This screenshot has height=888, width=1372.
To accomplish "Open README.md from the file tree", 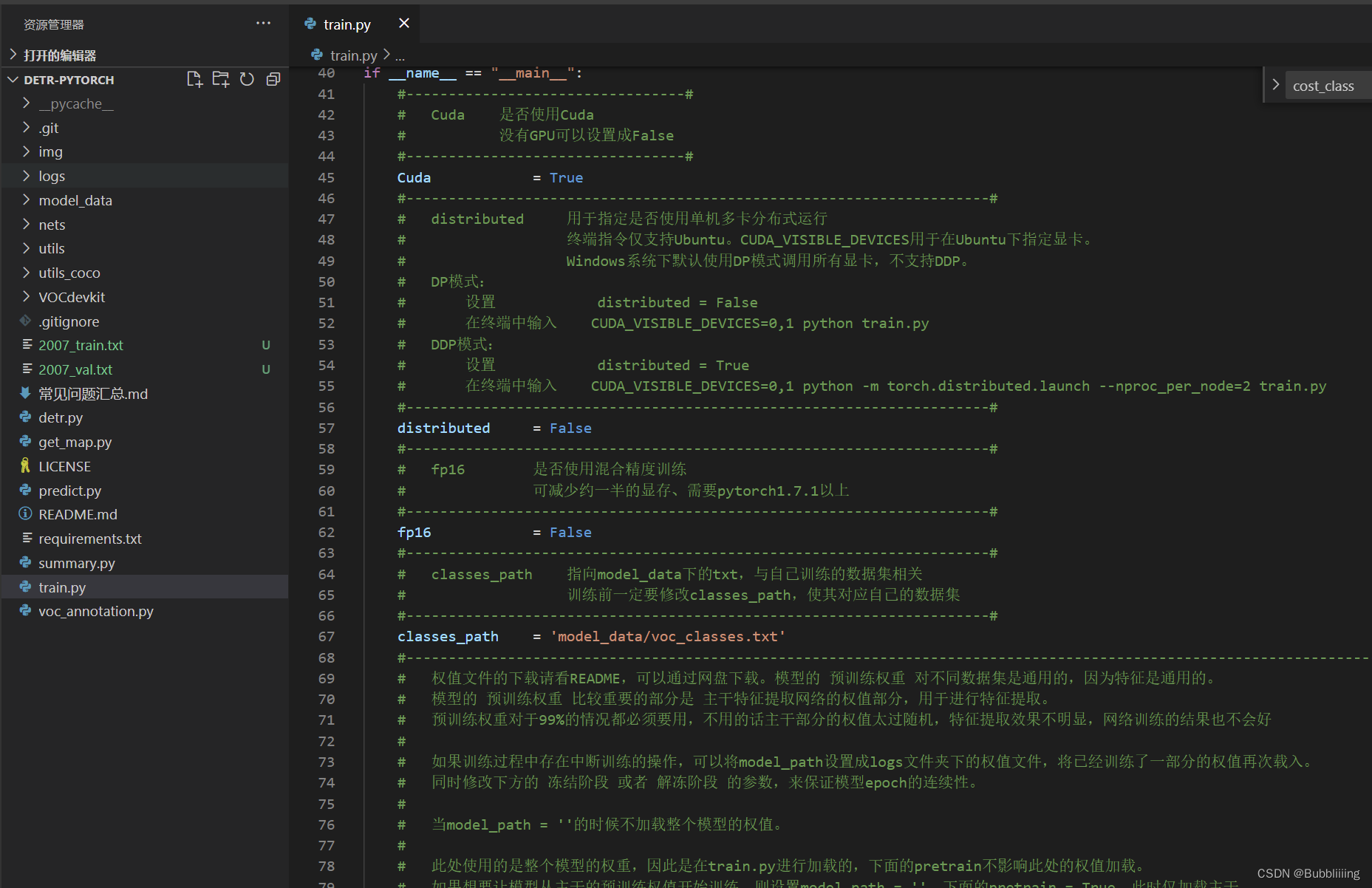I will [144, 514].
